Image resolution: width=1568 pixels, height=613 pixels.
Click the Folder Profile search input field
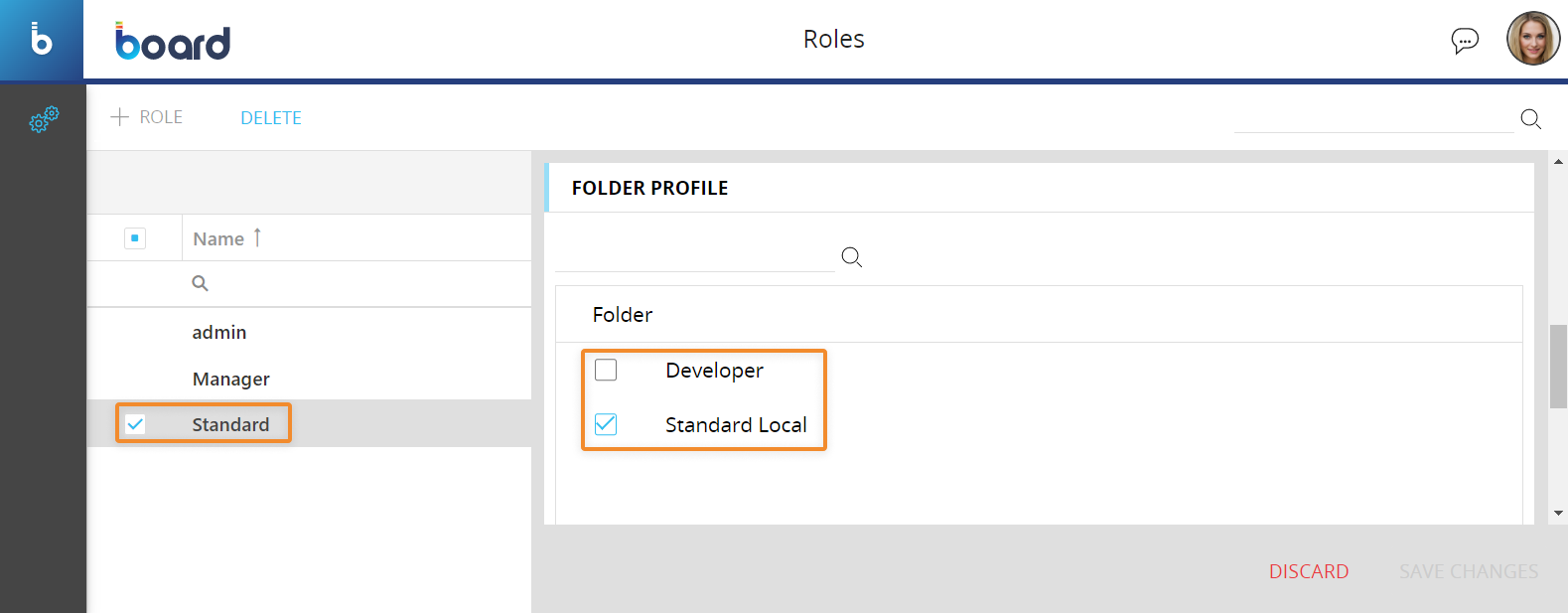(694, 257)
